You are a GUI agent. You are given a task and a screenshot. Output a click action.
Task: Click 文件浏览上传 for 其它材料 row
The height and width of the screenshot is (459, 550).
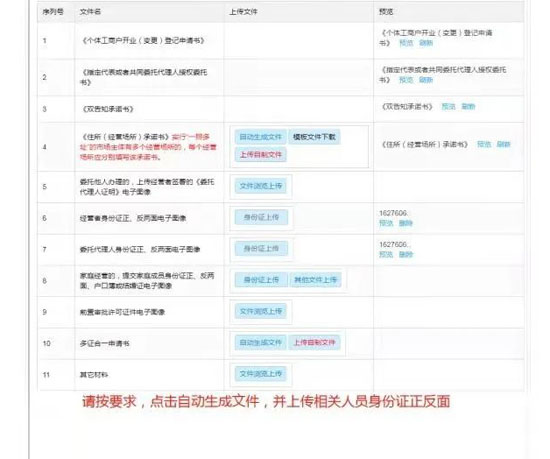pyautogui.click(x=261, y=374)
